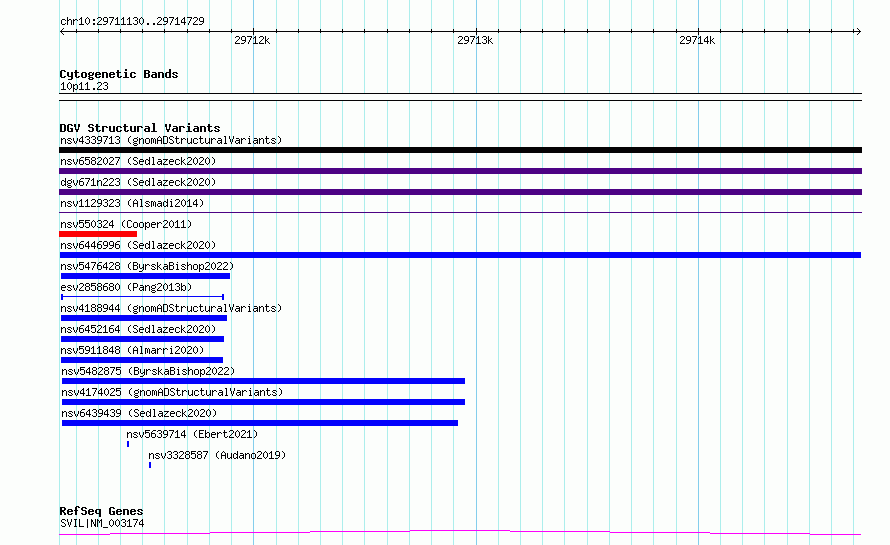Open the nsv5639714 (Ebert2021) label
890x545 pixels.
pyautogui.click(x=192, y=434)
